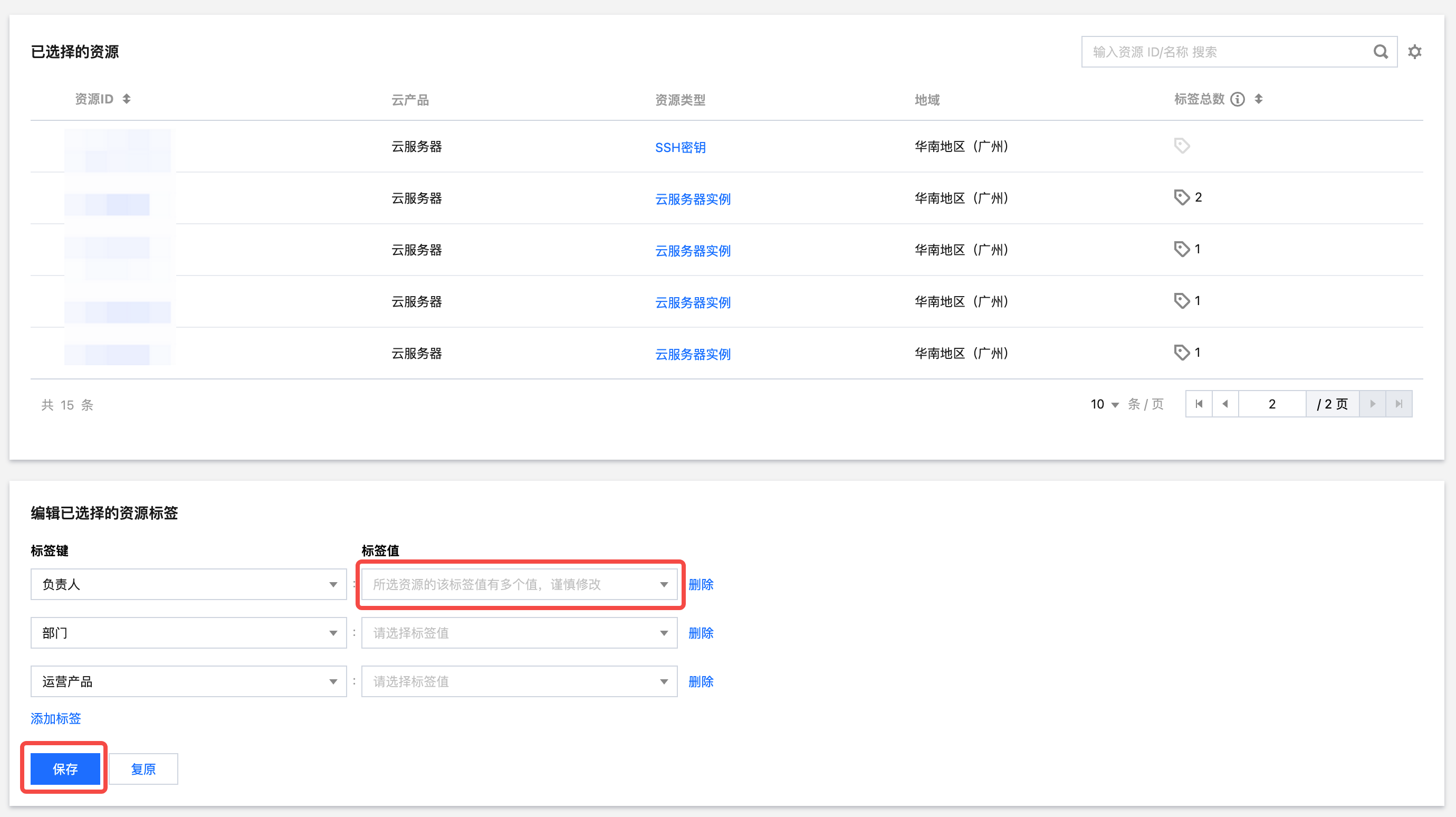This screenshot has height=817, width=1456.
Task: Open the SSH密钥 resource type link
Action: (680, 148)
